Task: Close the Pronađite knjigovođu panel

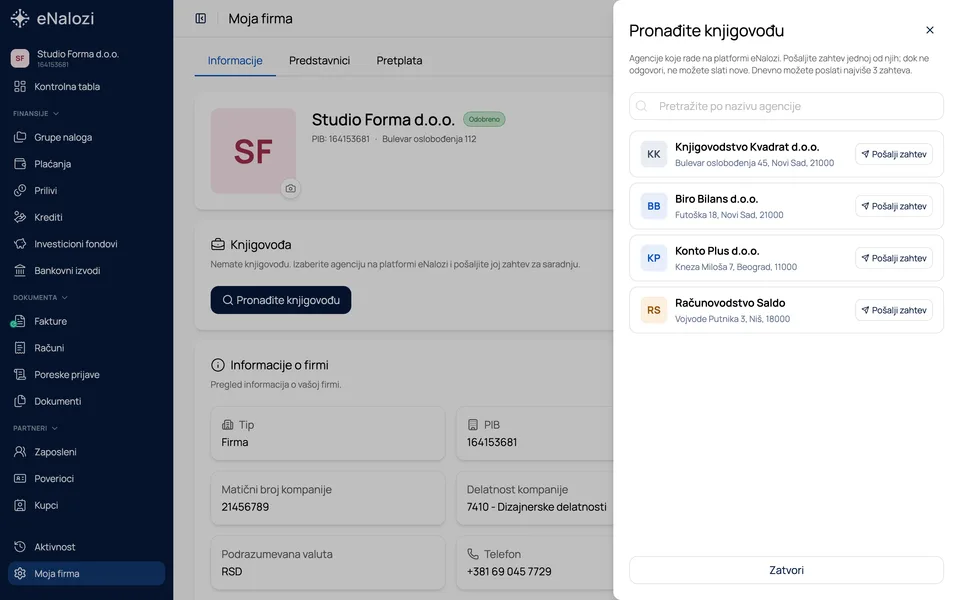Action: pos(930,30)
